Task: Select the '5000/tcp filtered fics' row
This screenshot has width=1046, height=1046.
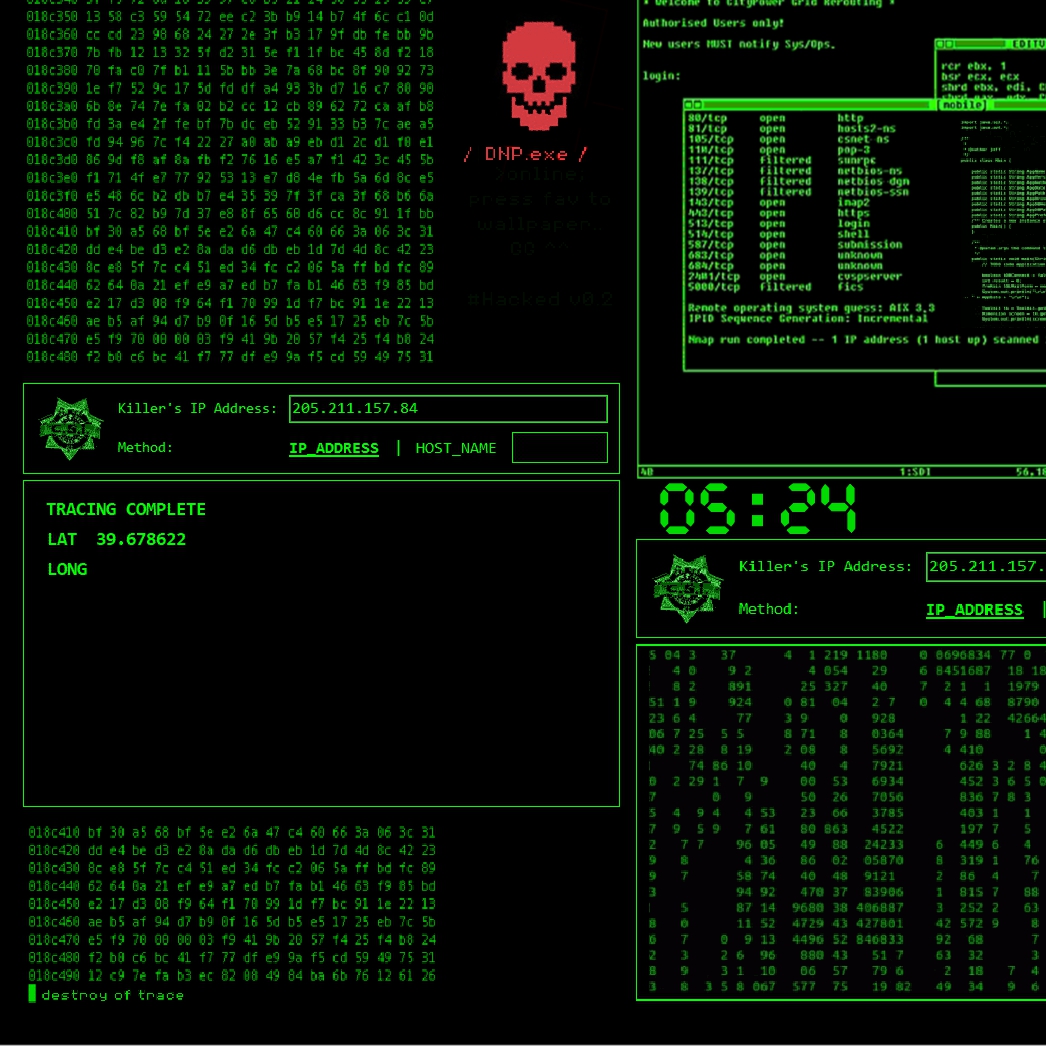Action: pyautogui.click(x=776, y=288)
